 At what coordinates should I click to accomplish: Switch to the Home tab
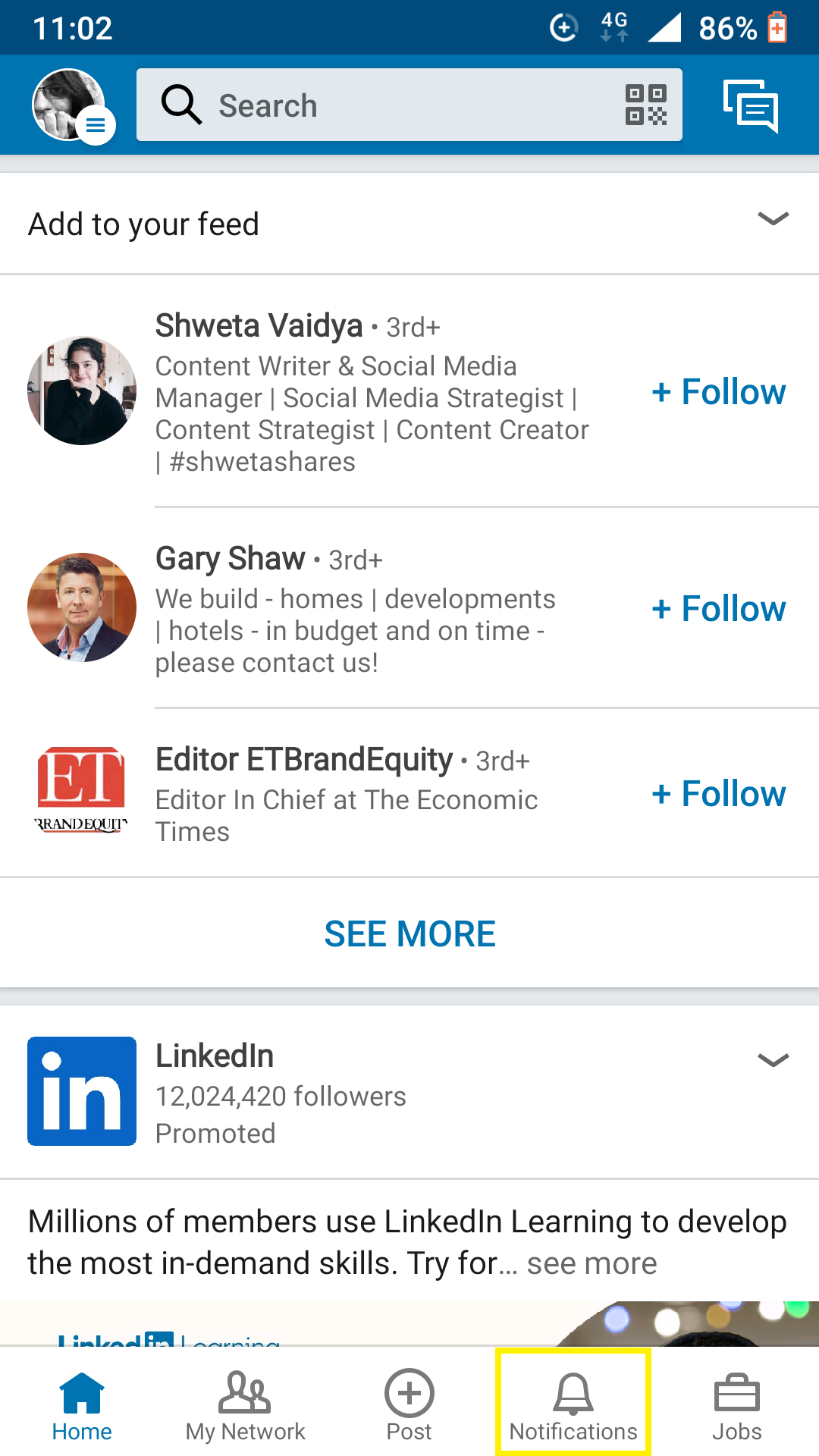pos(82,1404)
